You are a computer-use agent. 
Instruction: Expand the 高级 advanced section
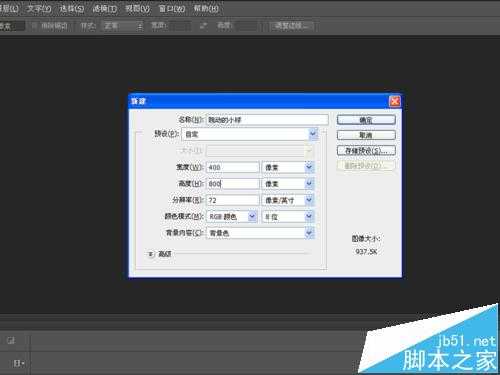click(x=151, y=254)
